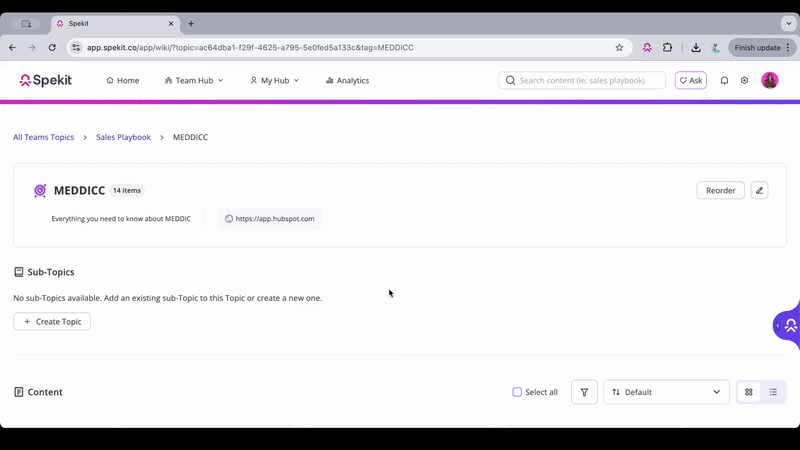Reload the page
Screen dimensions: 800x450
[52, 47]
